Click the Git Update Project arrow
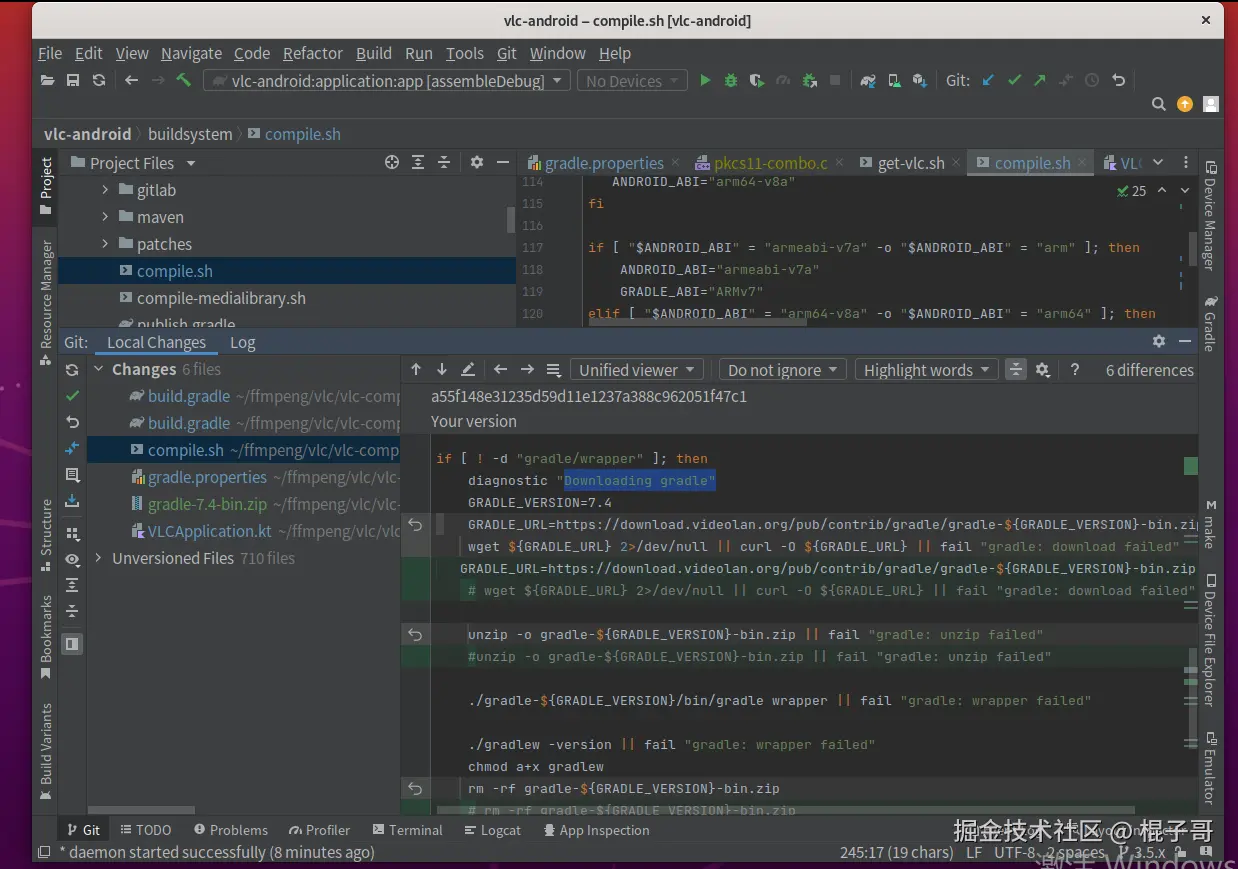1238x869 pixels. pyautogui.click(x=988, y=81)
